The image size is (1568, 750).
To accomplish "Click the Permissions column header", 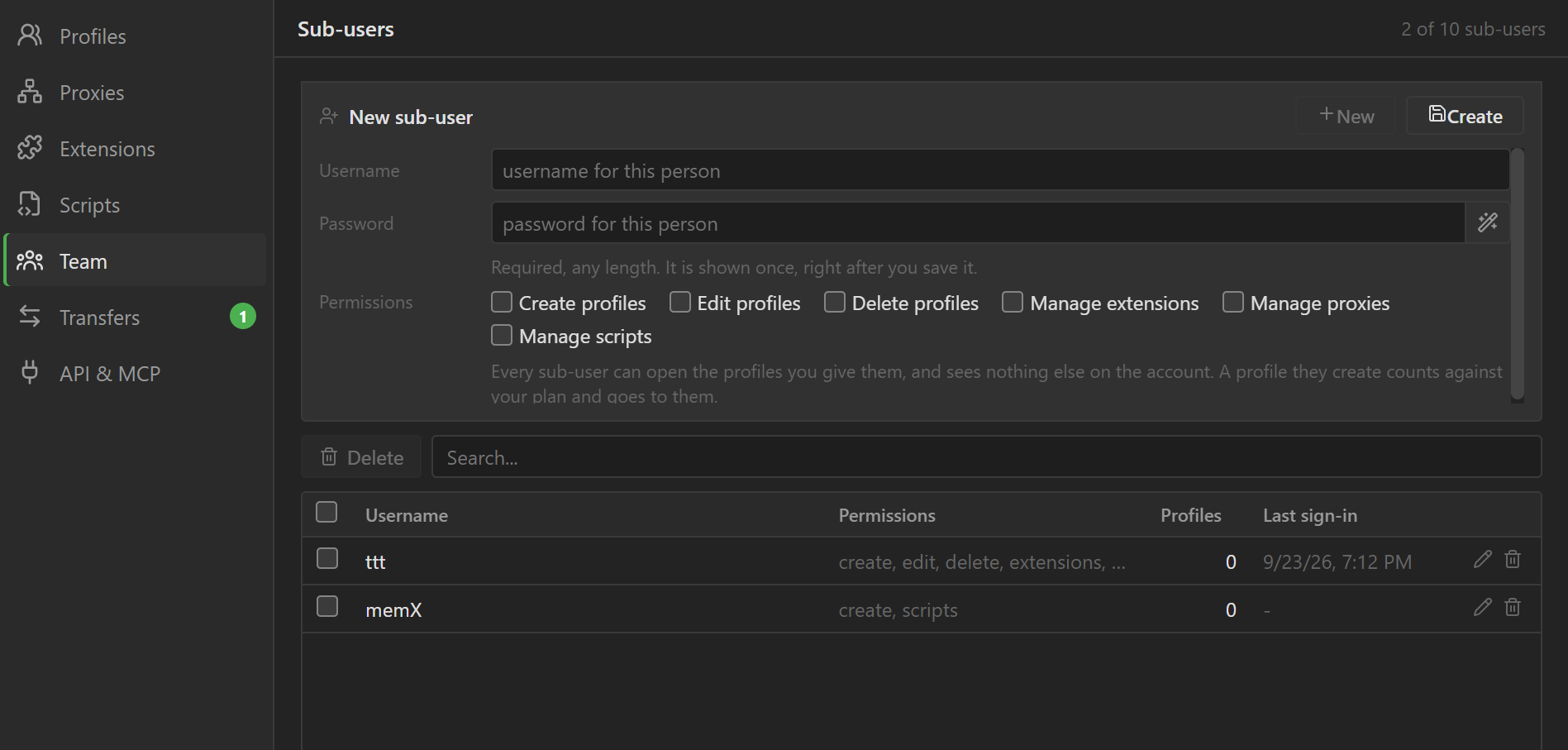I will (x=887, y=515).
